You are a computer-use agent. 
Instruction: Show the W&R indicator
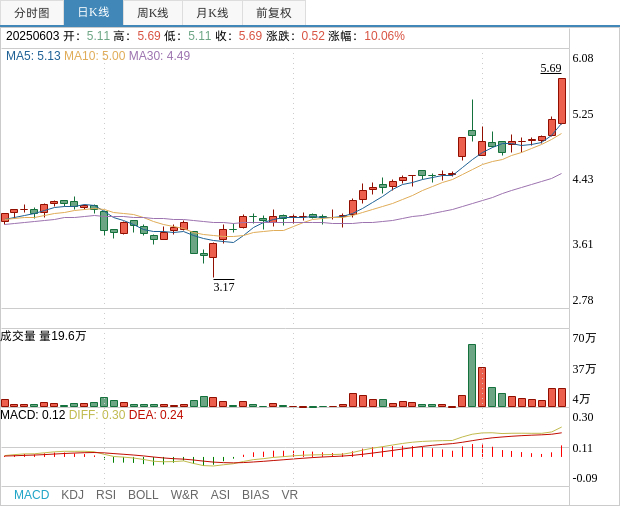184,495
